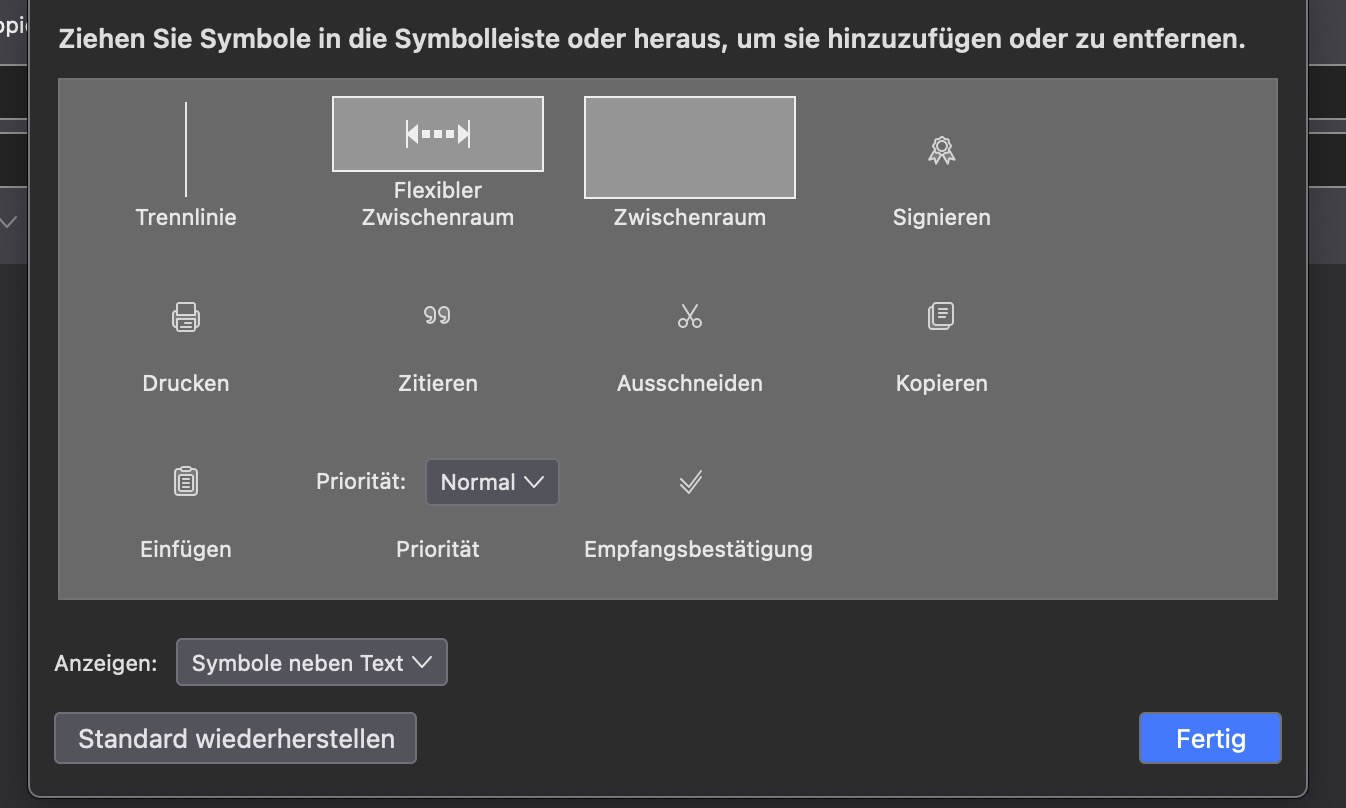1346x808 pixels.
Task: Click the Priorität caption below the dropdown
Action: [x=438, y=549]
